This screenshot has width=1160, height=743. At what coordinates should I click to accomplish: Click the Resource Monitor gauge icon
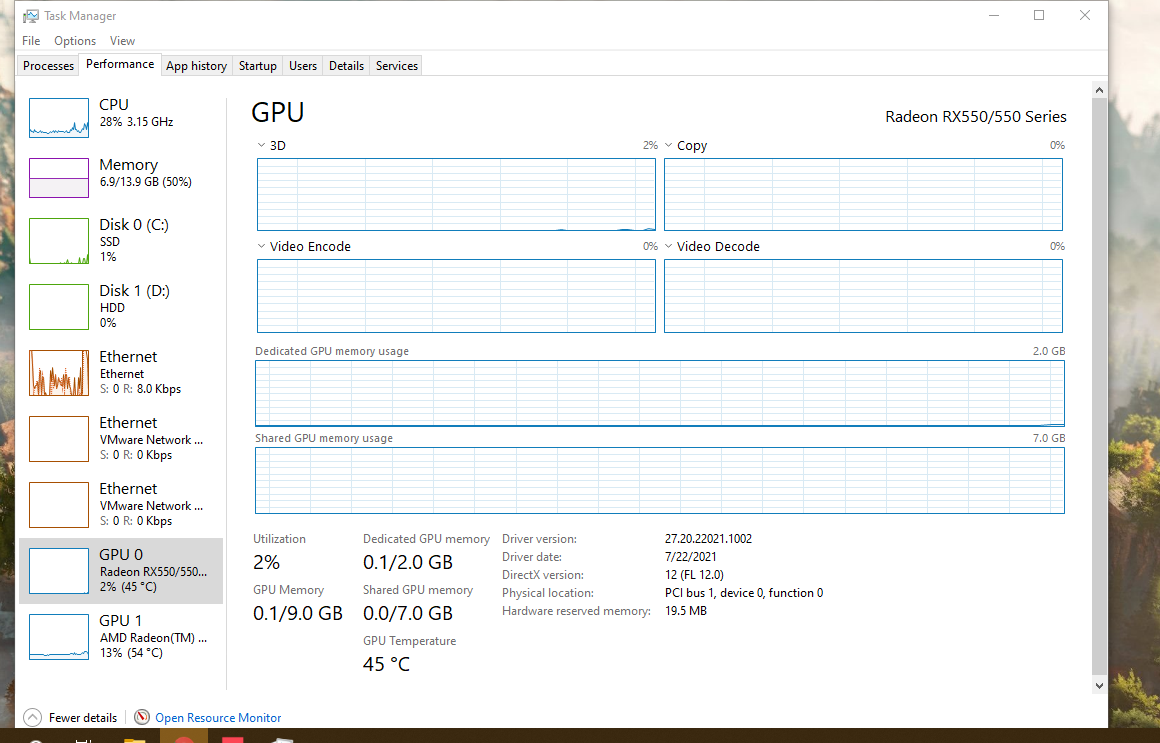[x=142, y=717]
